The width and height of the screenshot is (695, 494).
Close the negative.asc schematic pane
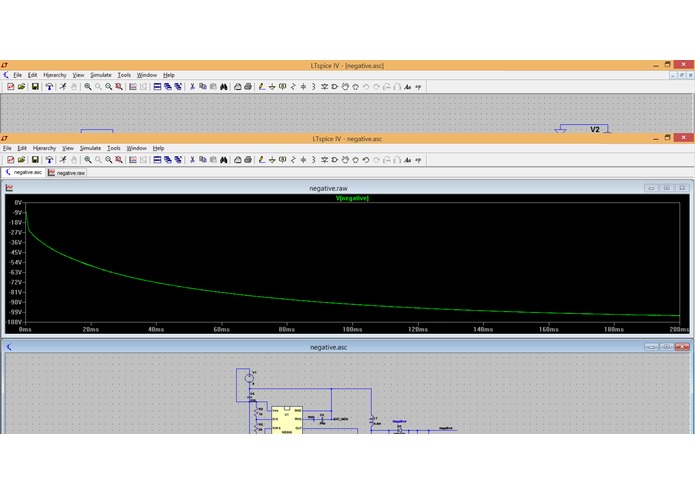coord(682,347)
